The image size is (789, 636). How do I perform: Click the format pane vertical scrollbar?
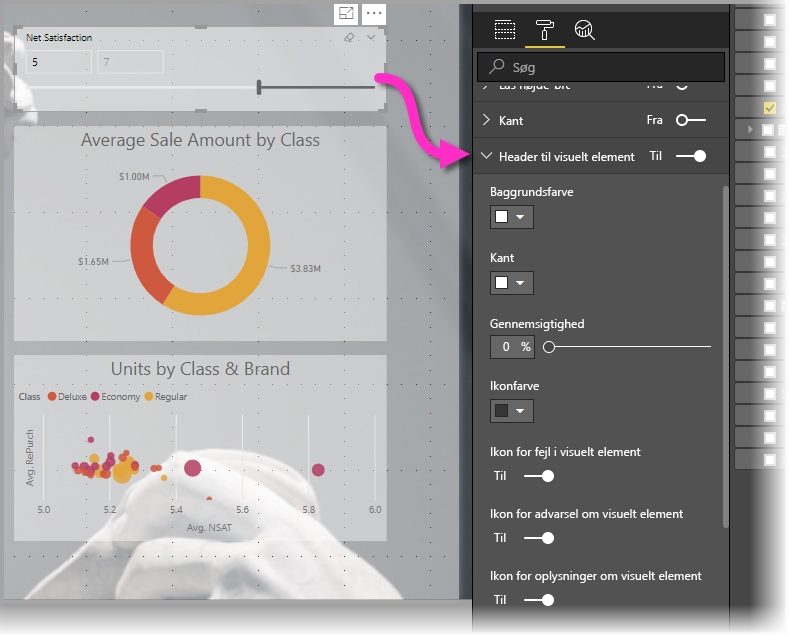coord(725,356)
